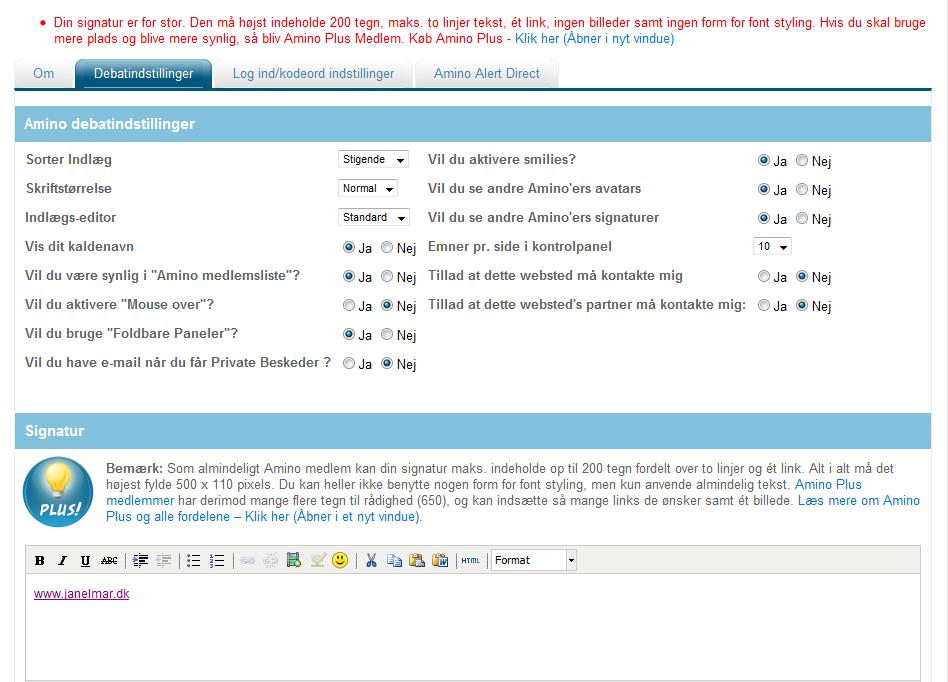
Task: Select Ja for "Foldbare Paneler"
Action: [x=349, y=334]
